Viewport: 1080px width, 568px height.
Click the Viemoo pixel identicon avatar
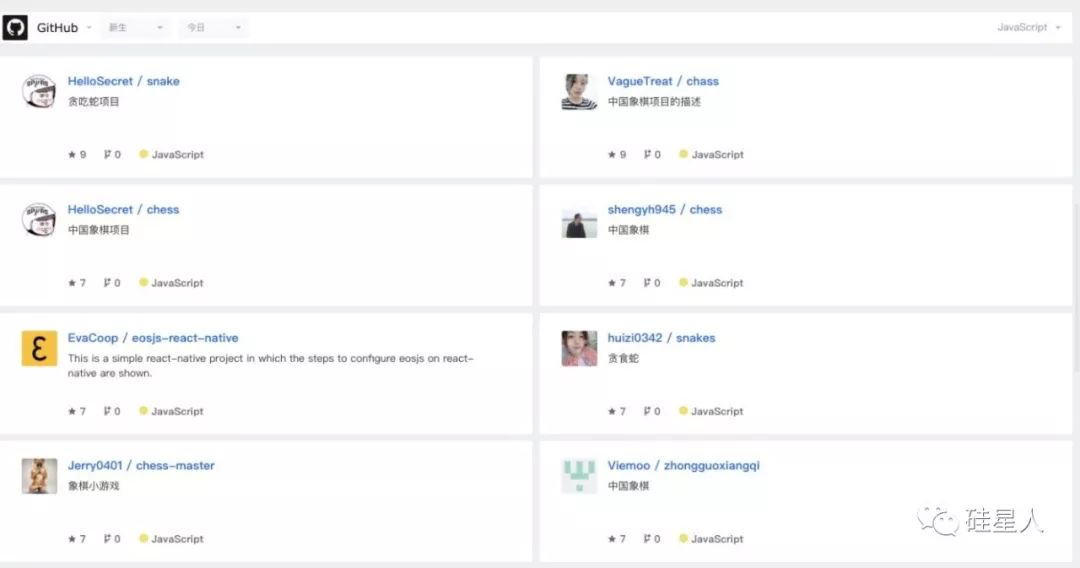[579, 476]
